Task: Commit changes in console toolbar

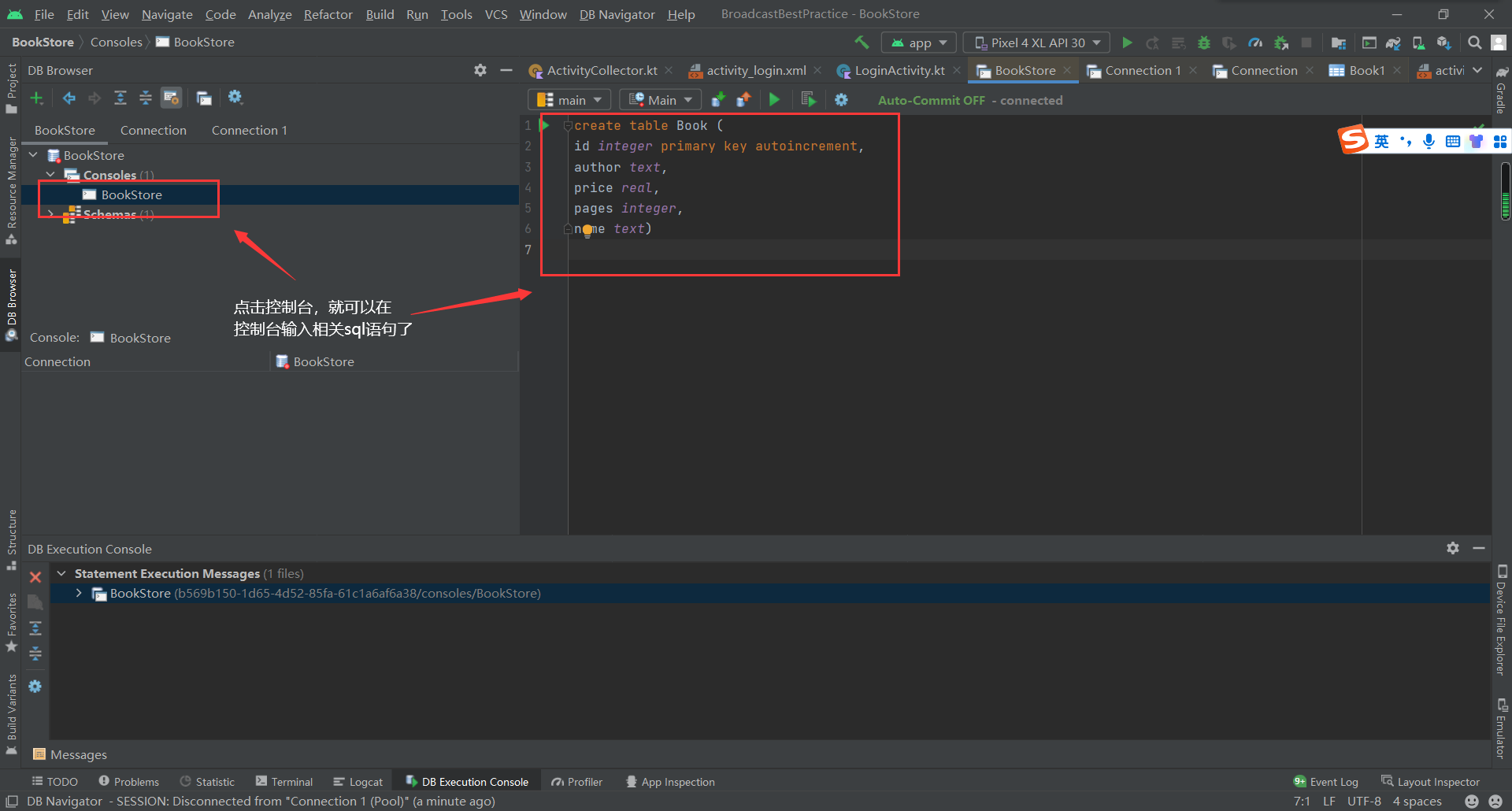Action: pyautogui.click(x=717, y=100)
